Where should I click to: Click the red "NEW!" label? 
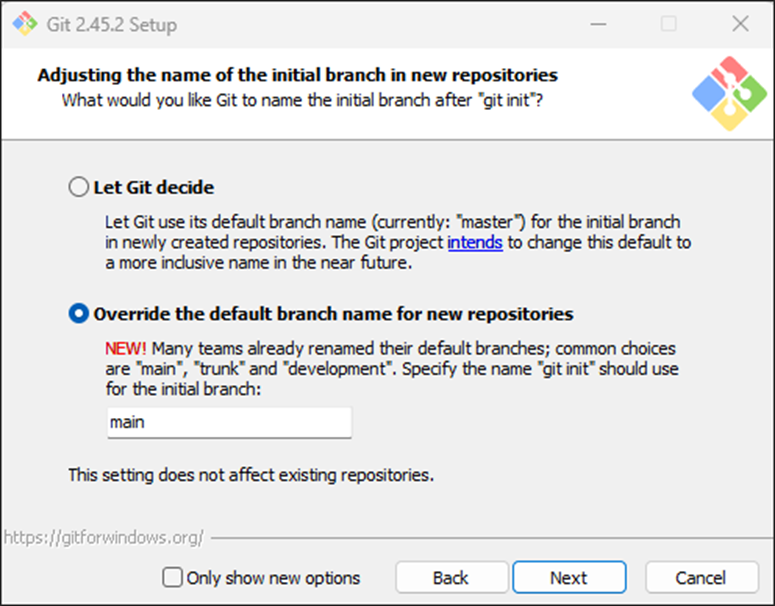(x=126, y=349)
